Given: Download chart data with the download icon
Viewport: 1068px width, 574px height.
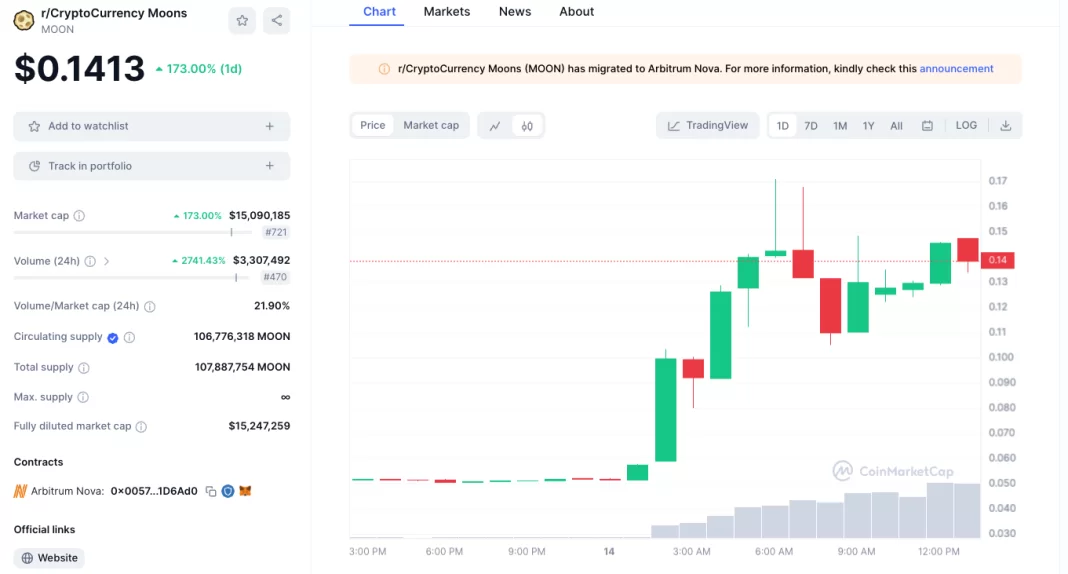Looking at the screenshot, I should point(1005,126).
